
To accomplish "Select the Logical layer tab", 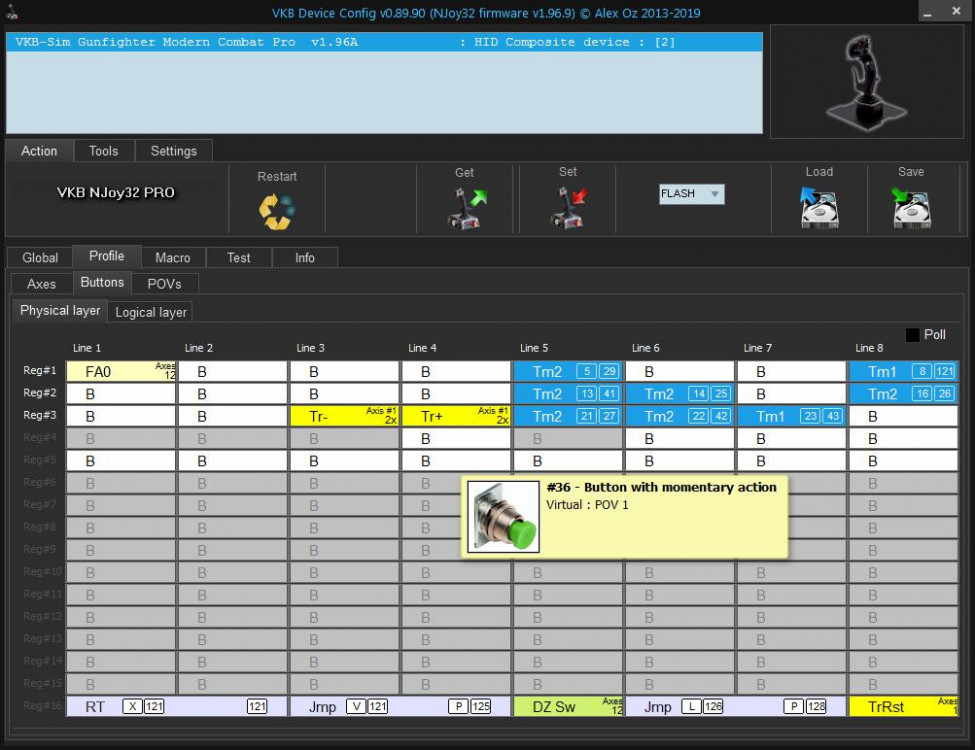I will (151, 312).
